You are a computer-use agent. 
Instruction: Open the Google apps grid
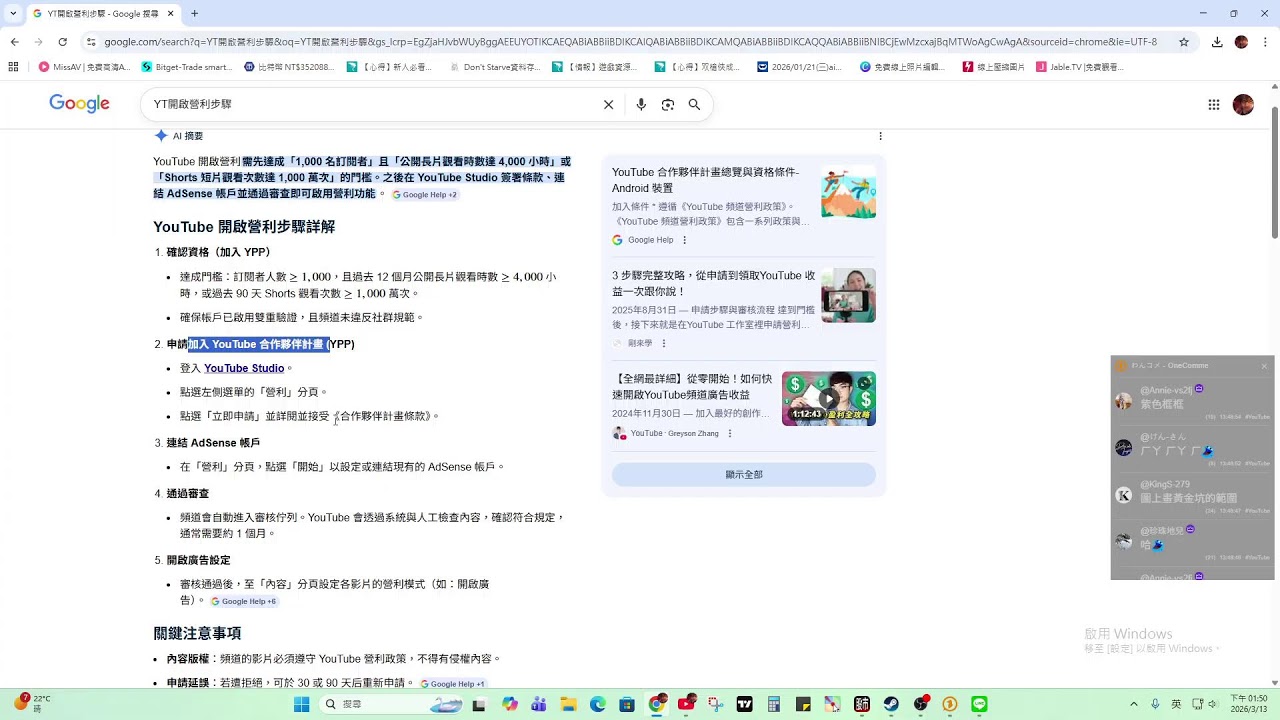click(1213, 105)
